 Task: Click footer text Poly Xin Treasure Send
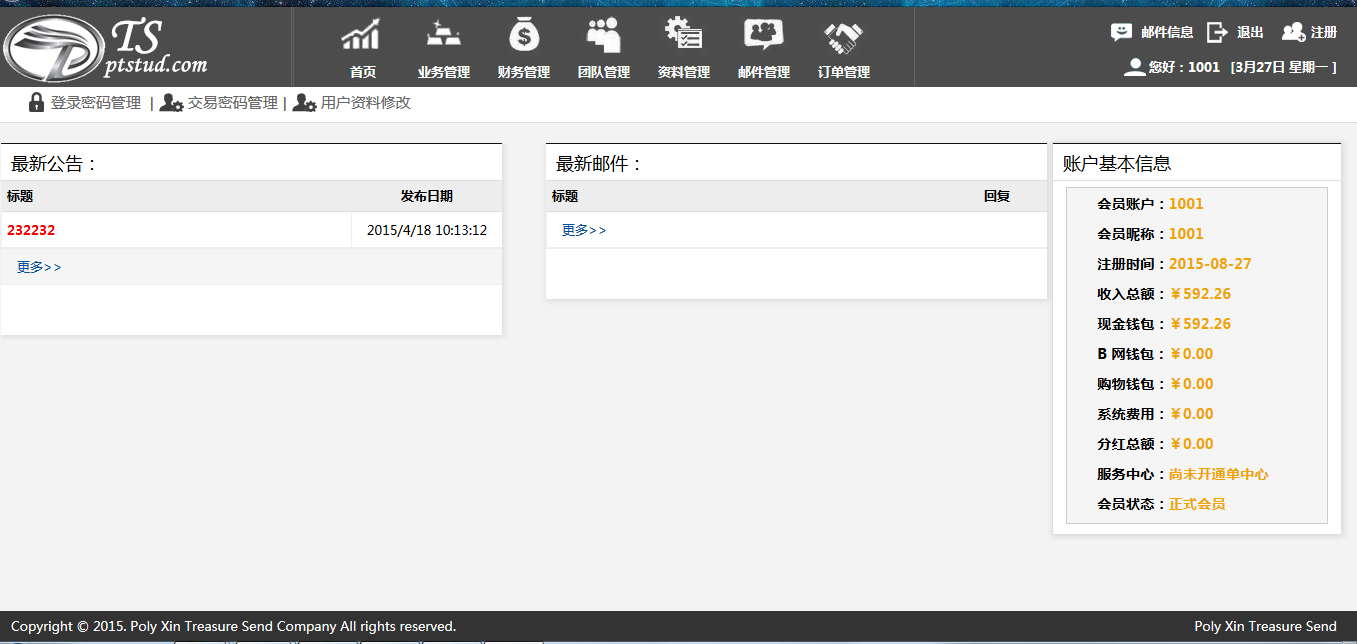1265,627
